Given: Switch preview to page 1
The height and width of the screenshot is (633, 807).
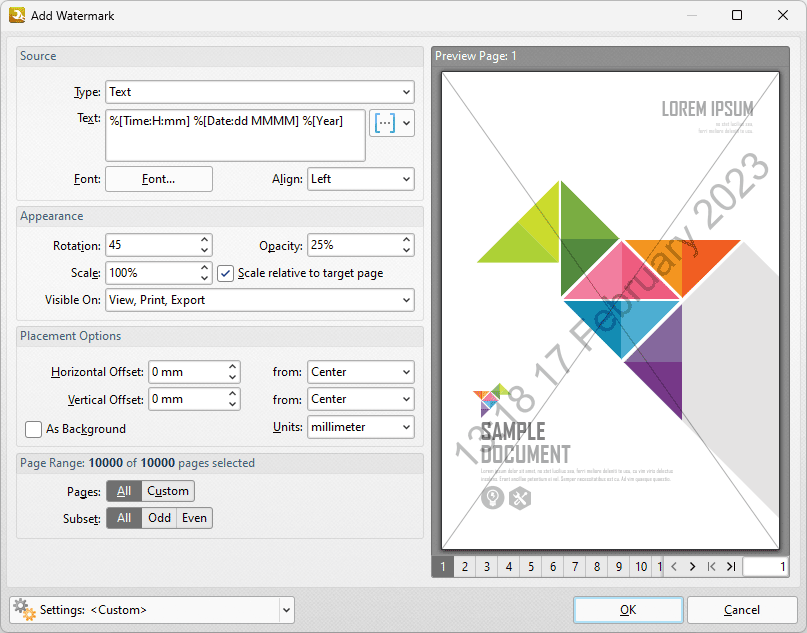Looking at the screenshot, I should (443, 567).
